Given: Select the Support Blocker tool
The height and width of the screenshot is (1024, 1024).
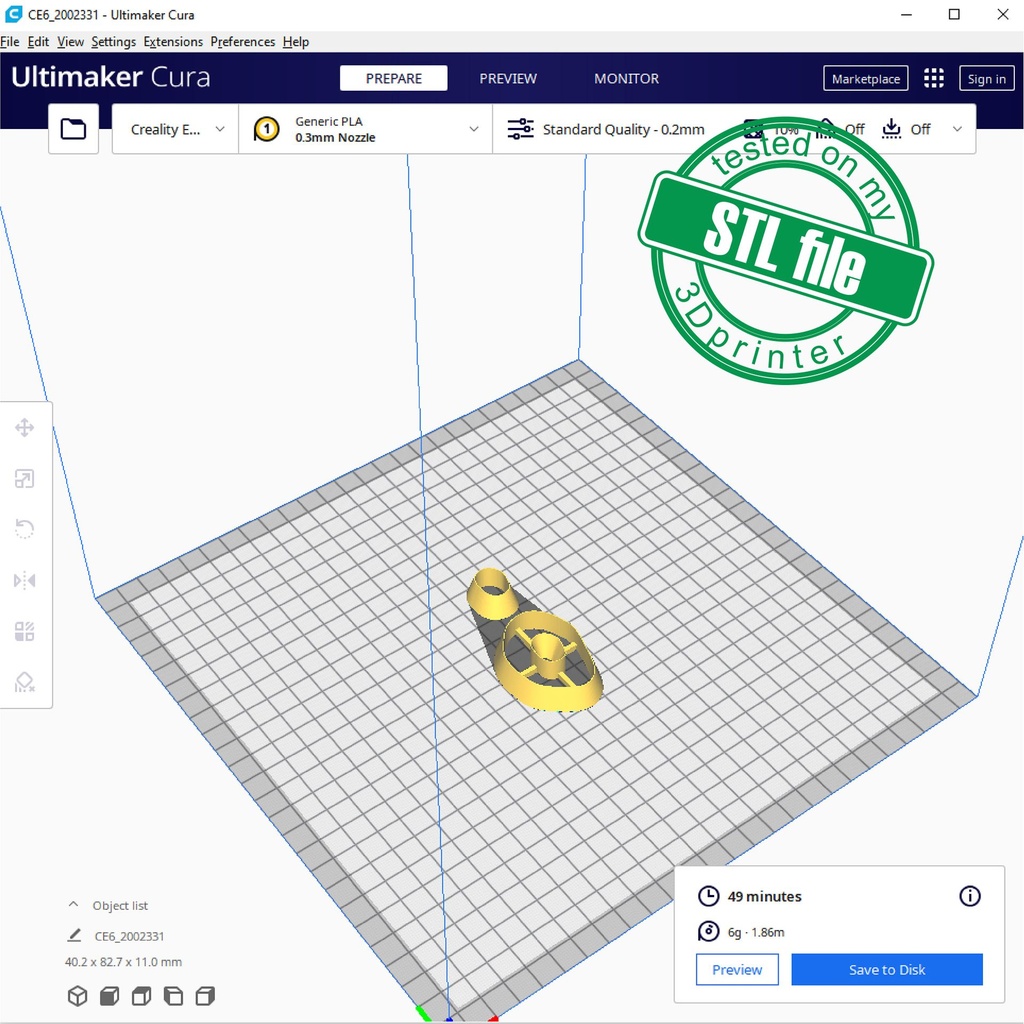Looking at the screenshot, I should 25,683.
